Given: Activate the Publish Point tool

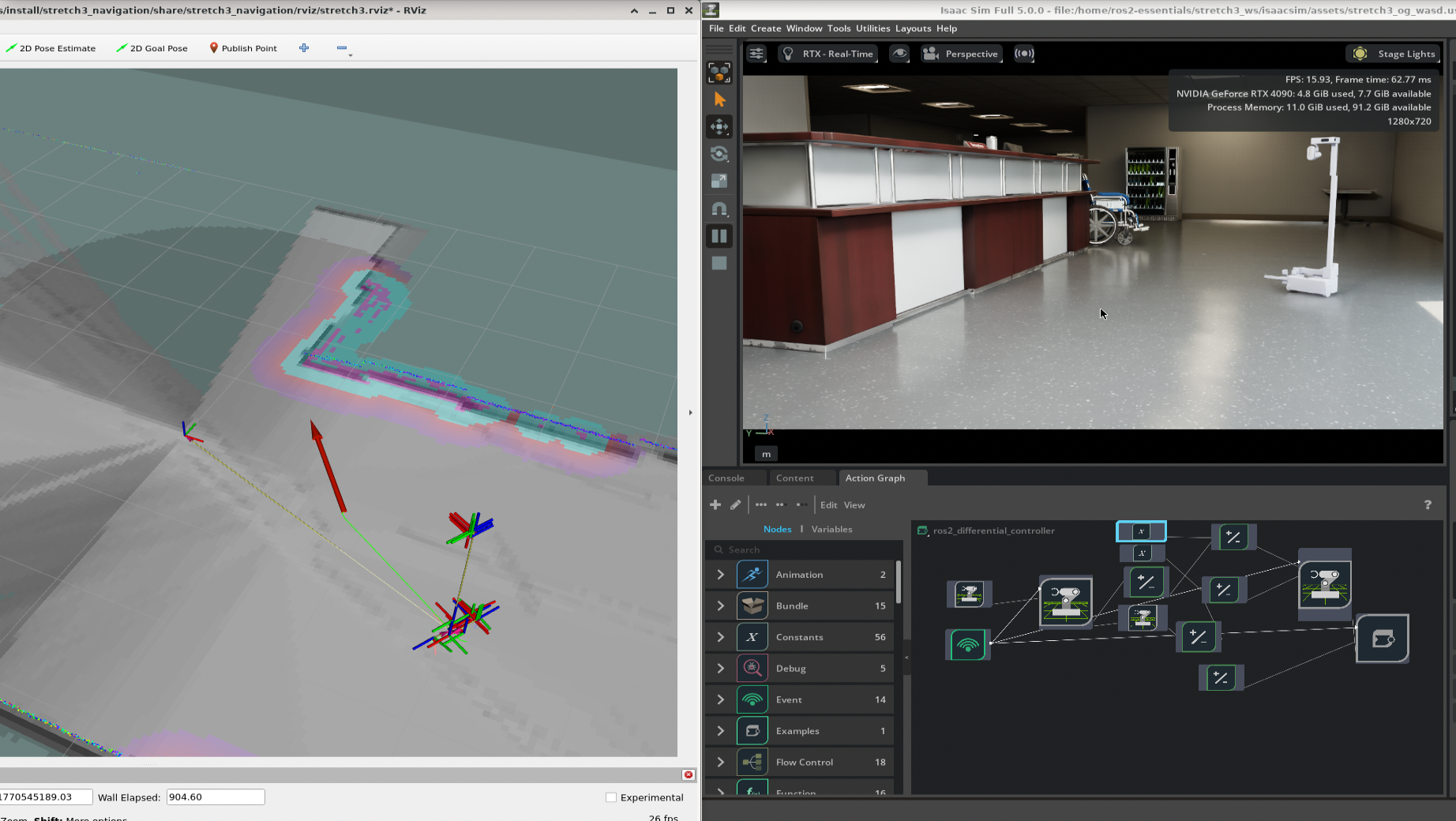Looking at the screenshot, I should (x=243, y=48).
